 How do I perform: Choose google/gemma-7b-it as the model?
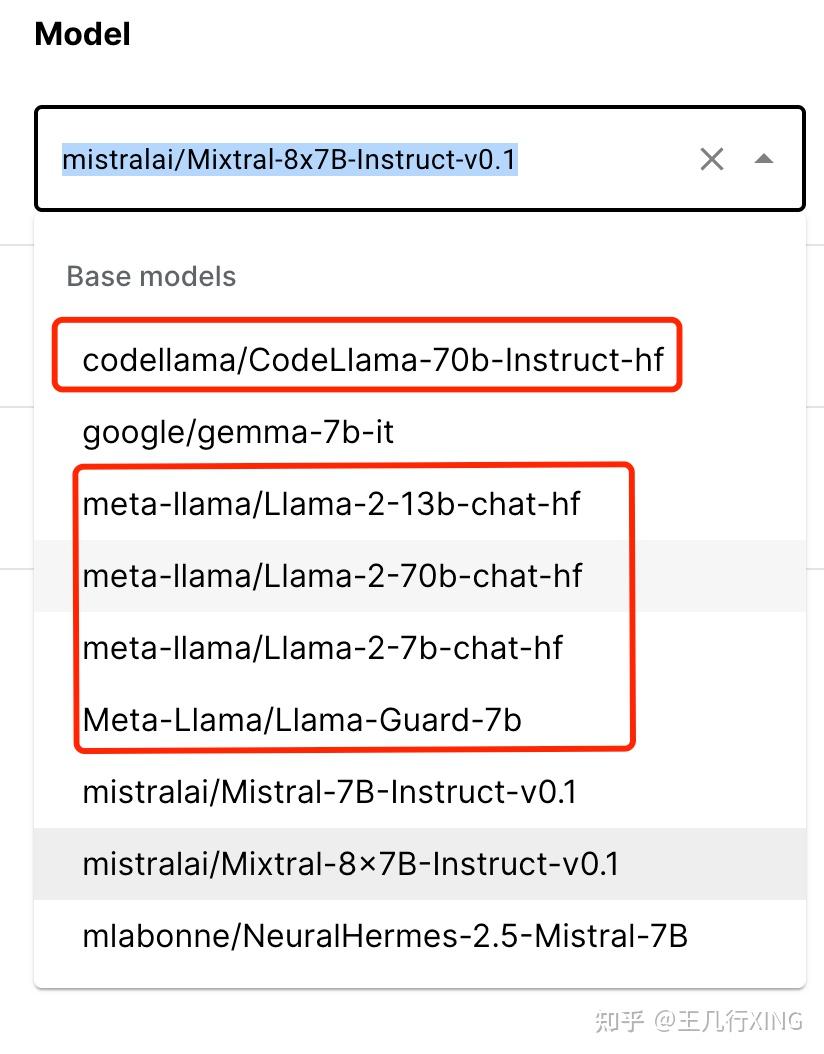(x=236, y=432)
